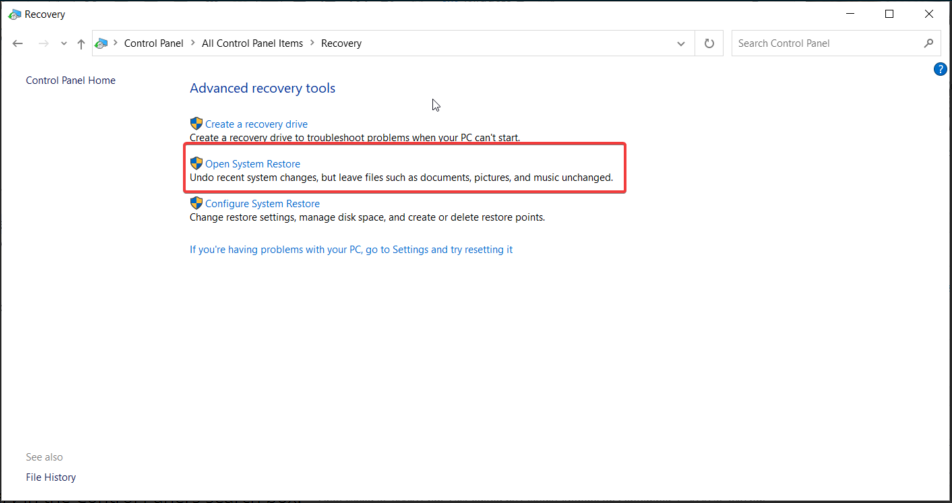Go up one level with Up arrow
Image resolution: width=952 pixels, height=503 pixels.
pyautogui.click(x=81, y=44)
